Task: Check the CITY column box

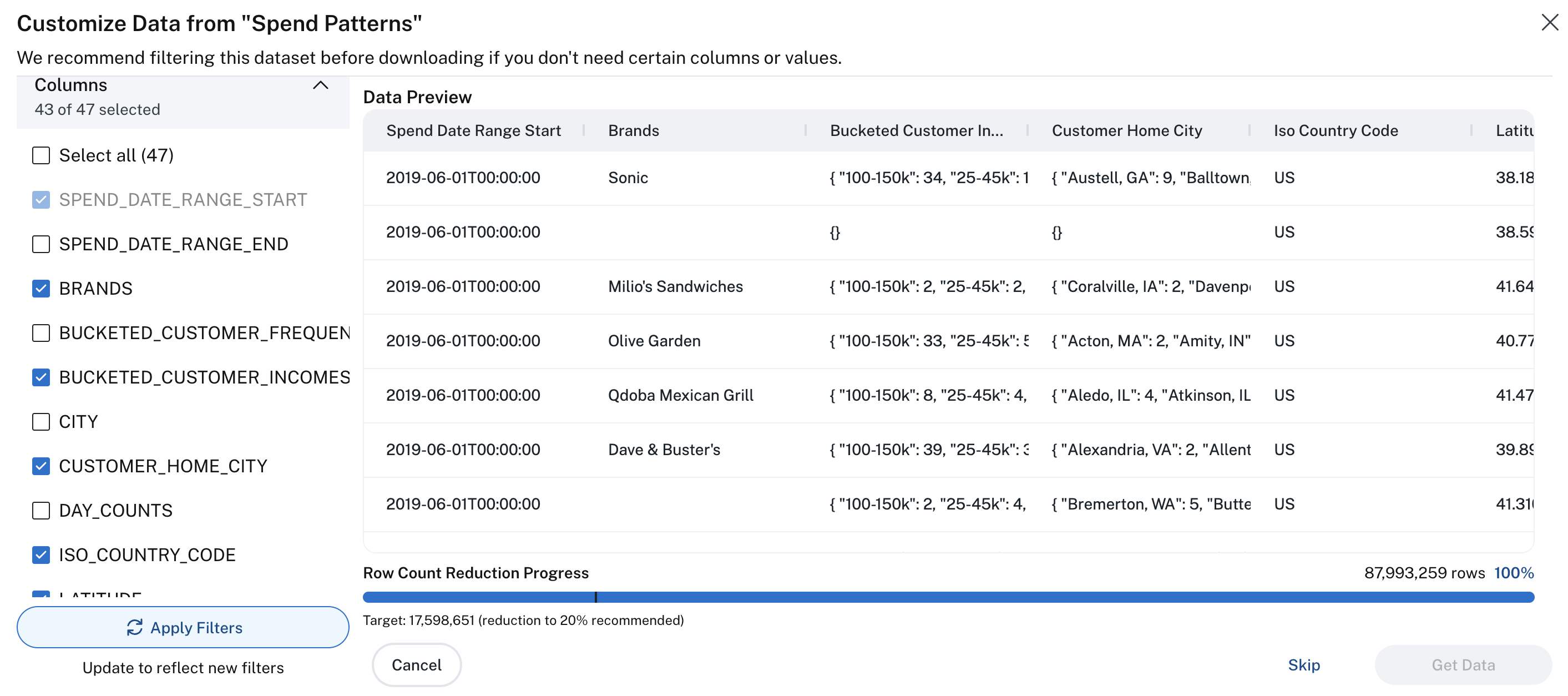Action: click(x=41, y=421)
